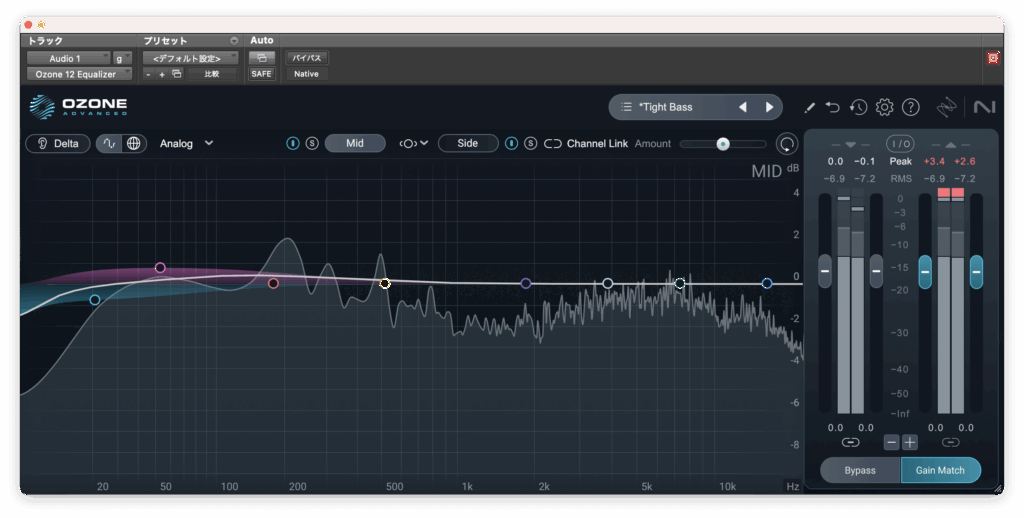This screenshot has width=1024, height=518.
Task: Click the undo arrow icon
Action: click(x=833, y=107)
